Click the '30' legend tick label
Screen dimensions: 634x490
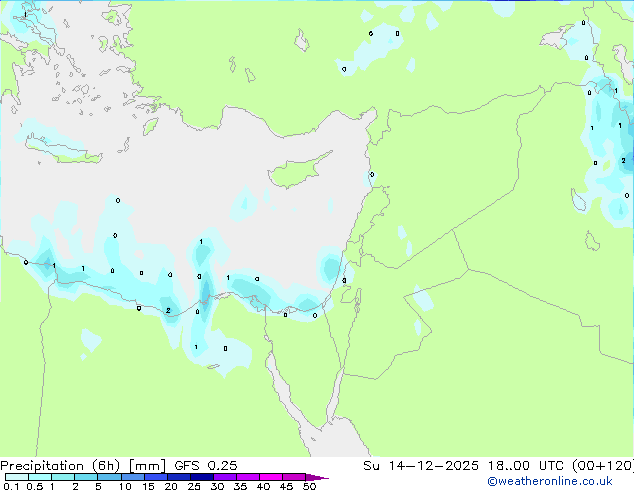(x=217, y=486)
